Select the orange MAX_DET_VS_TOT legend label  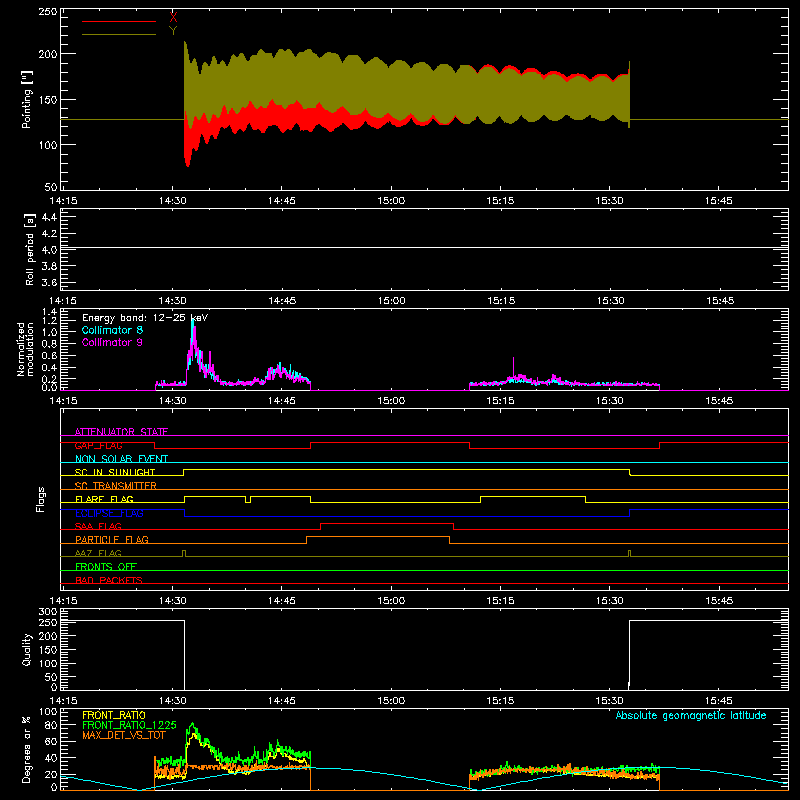124,735
